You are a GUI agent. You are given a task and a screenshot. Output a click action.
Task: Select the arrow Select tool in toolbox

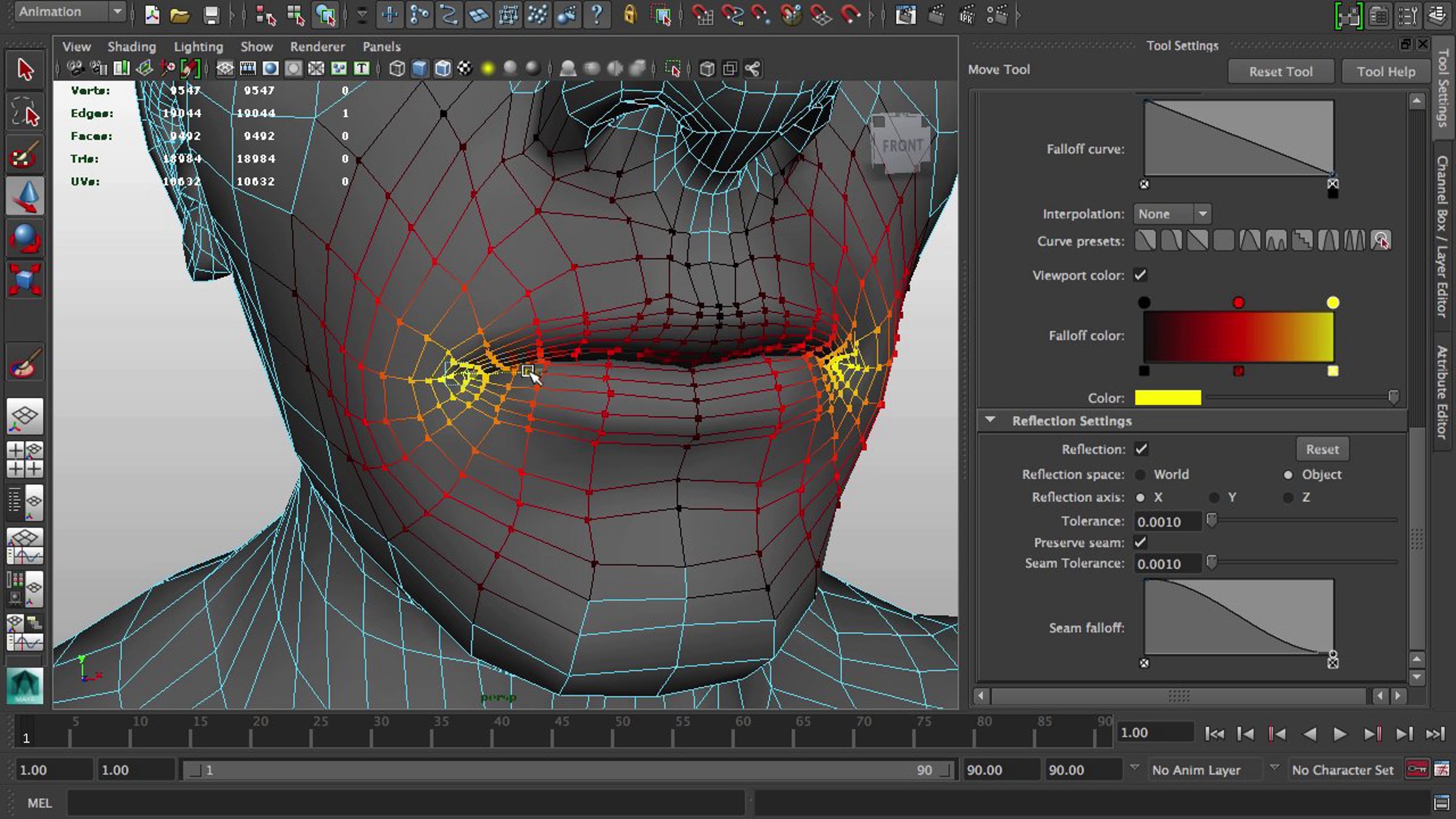click(x=25, y=70)
